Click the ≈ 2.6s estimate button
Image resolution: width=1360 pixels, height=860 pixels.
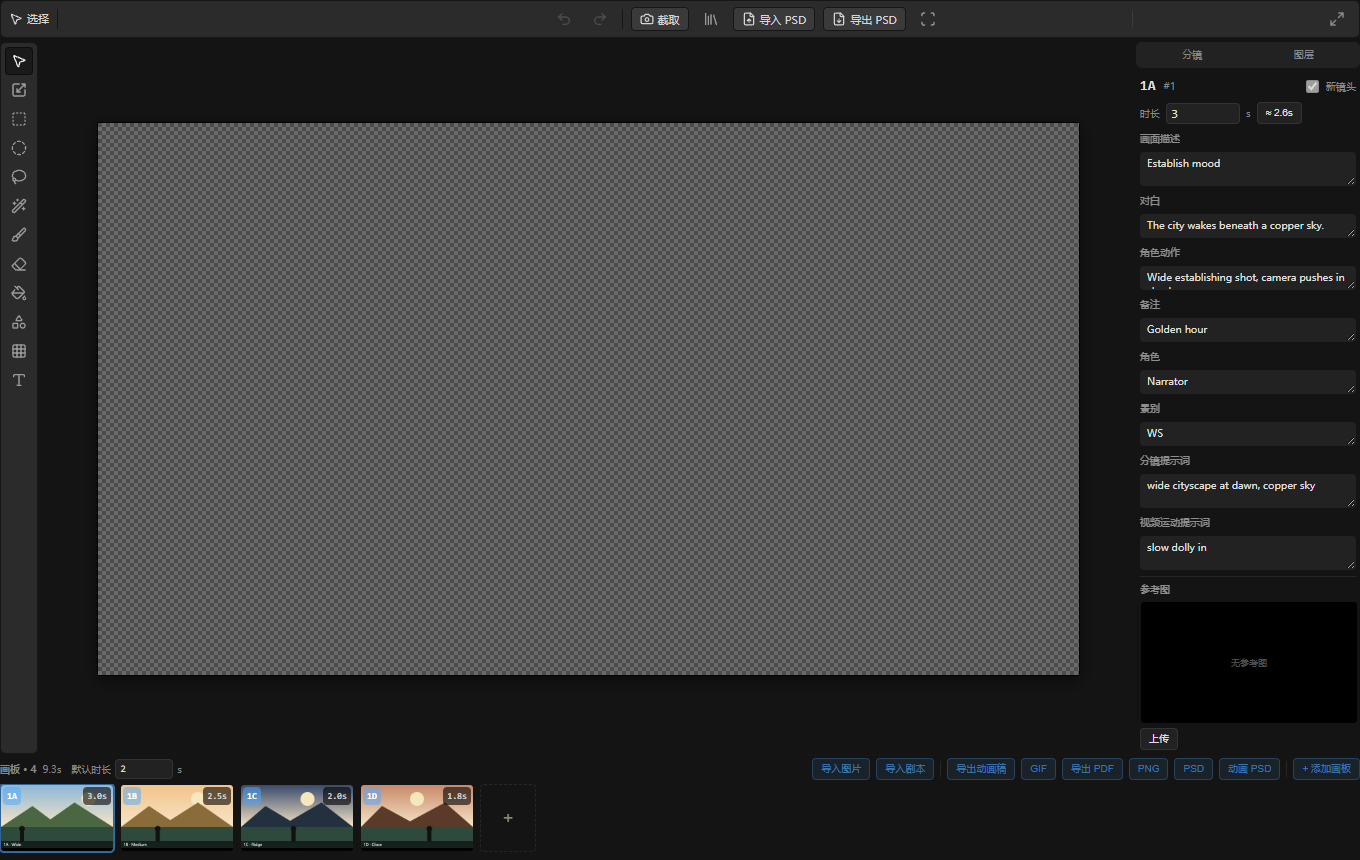click(1279, 113)
